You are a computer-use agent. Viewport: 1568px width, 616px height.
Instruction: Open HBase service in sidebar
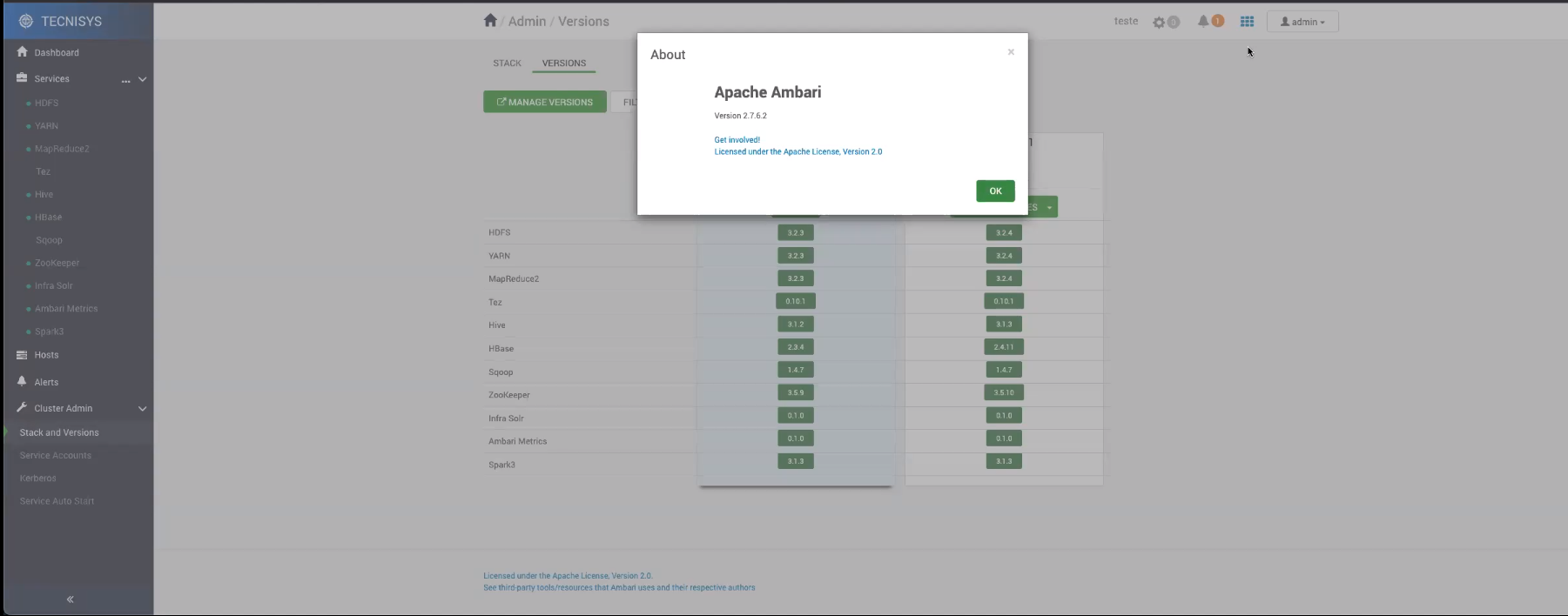click(49, 218)
